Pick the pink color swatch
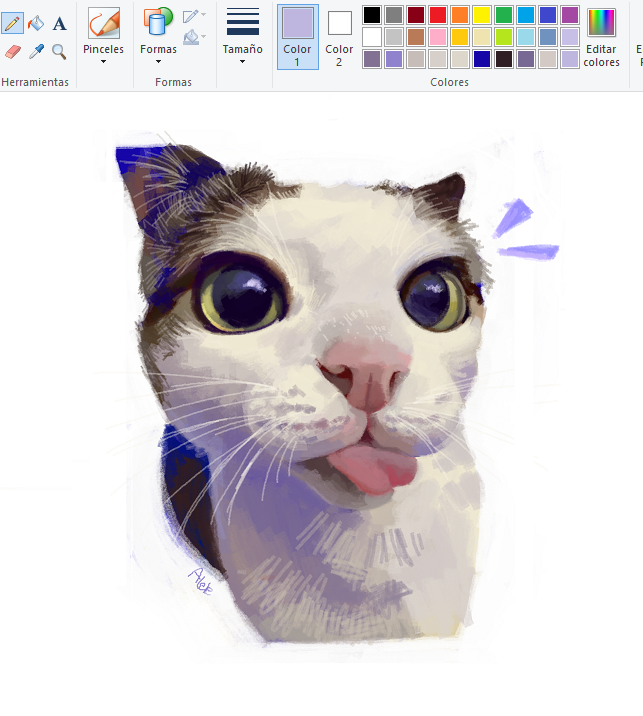643x716 pixels. 438,37
